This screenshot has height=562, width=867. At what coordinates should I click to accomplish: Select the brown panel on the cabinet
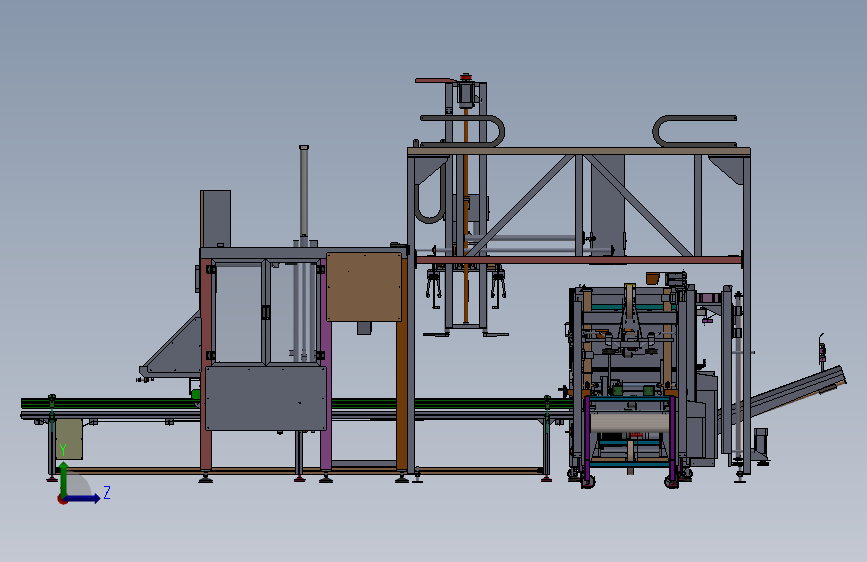click(364, 287)
